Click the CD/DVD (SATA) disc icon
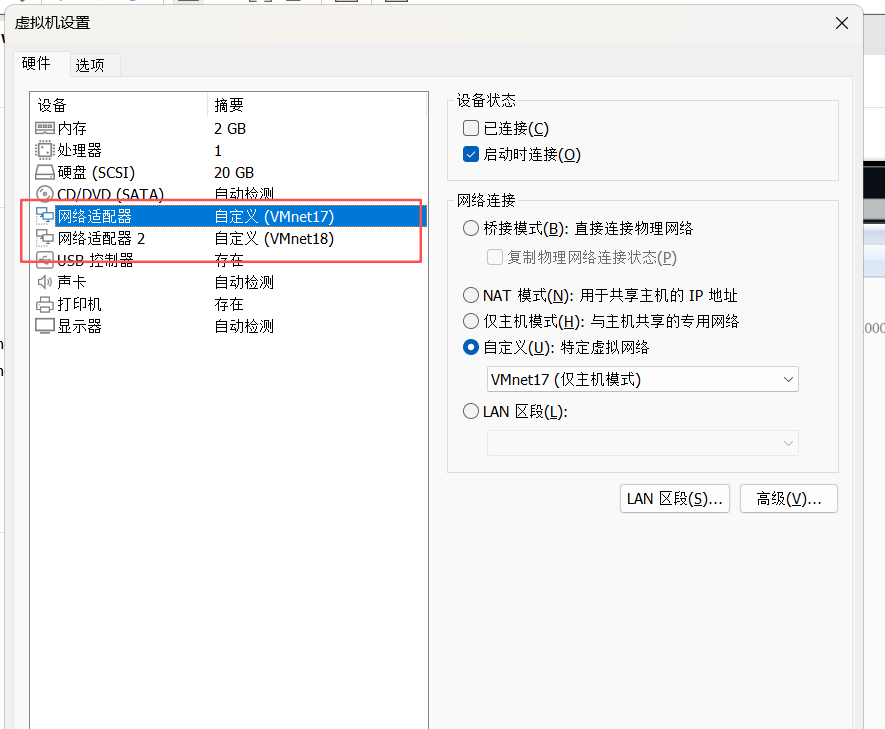885x729 pixels. click(45, 194)
